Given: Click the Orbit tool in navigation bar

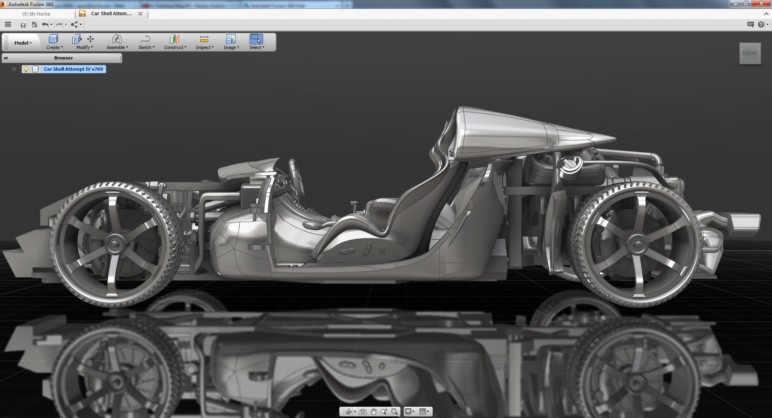Looking at the screenshot, I should (349, 412).
